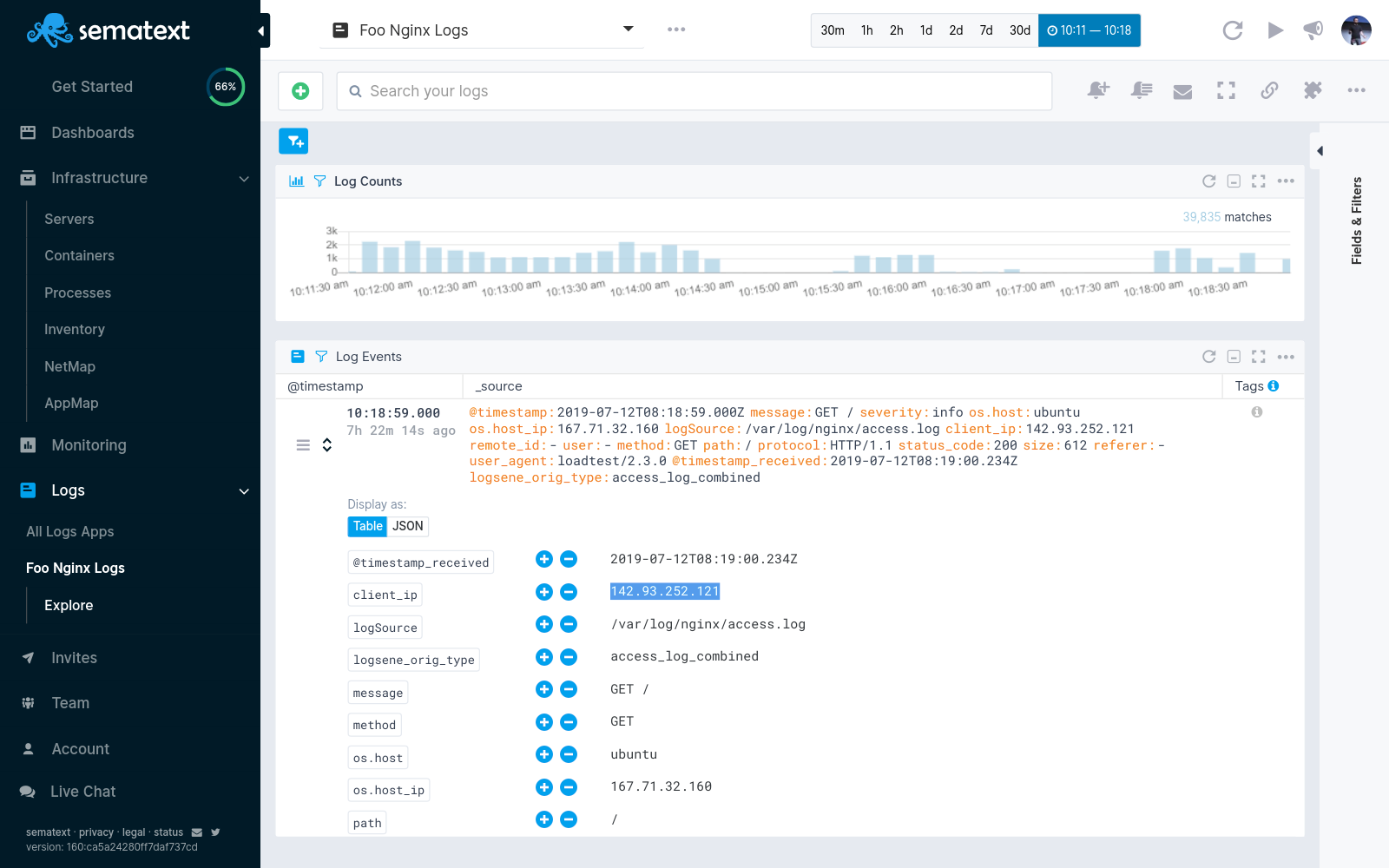The image size is (1389, 868).
Task: Open Live Chat support
Action: tap(82, 792)
